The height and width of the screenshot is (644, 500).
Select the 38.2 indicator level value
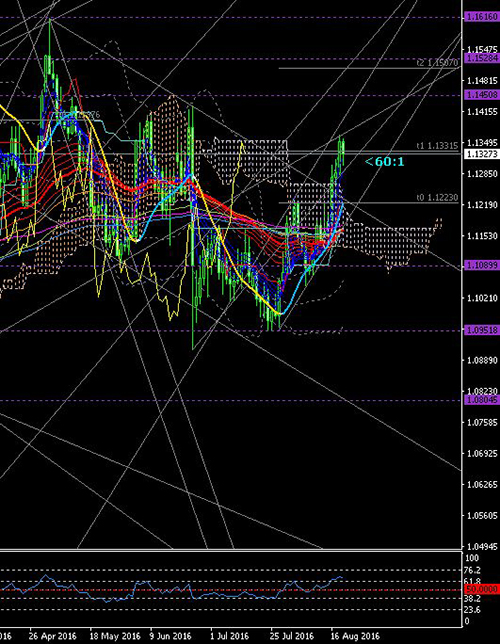tap(473, 598)
